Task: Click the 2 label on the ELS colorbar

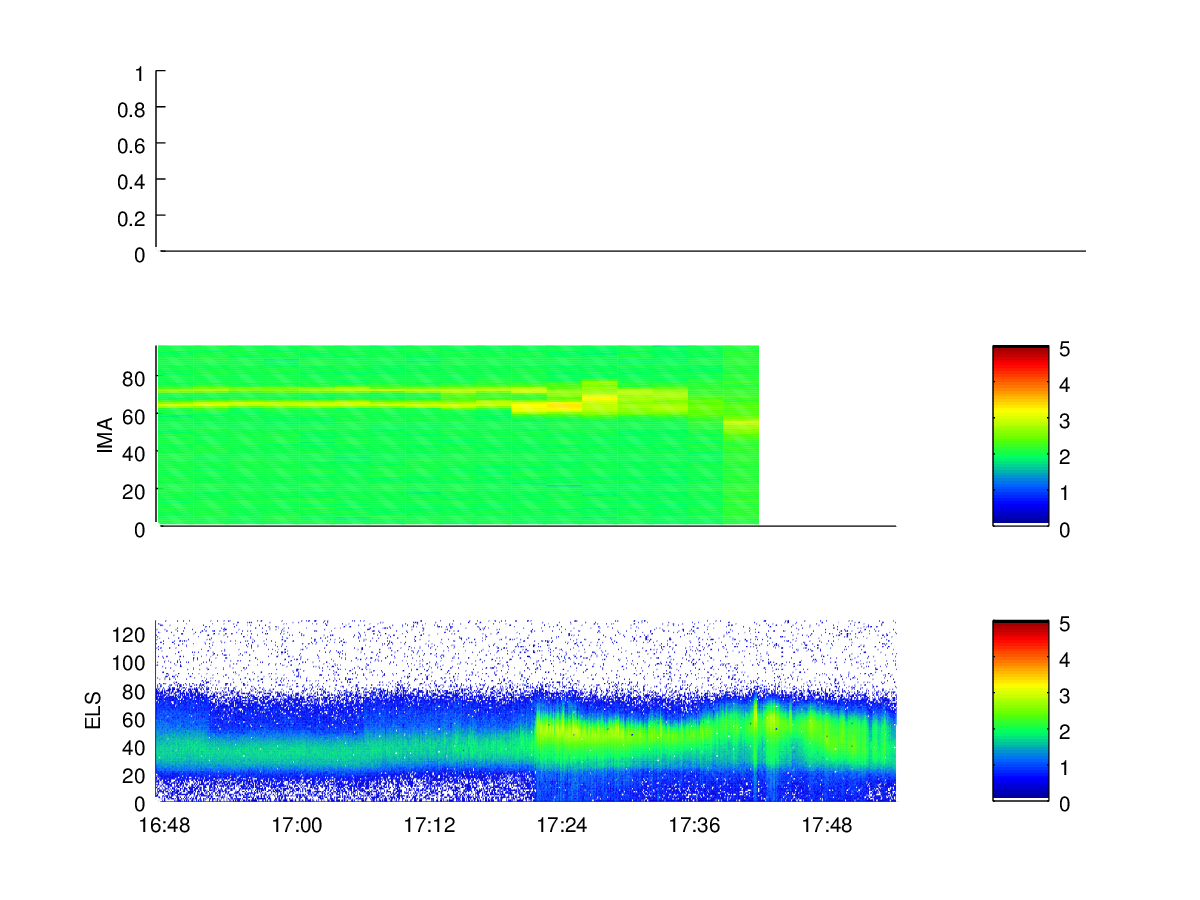Action: 1065,732
